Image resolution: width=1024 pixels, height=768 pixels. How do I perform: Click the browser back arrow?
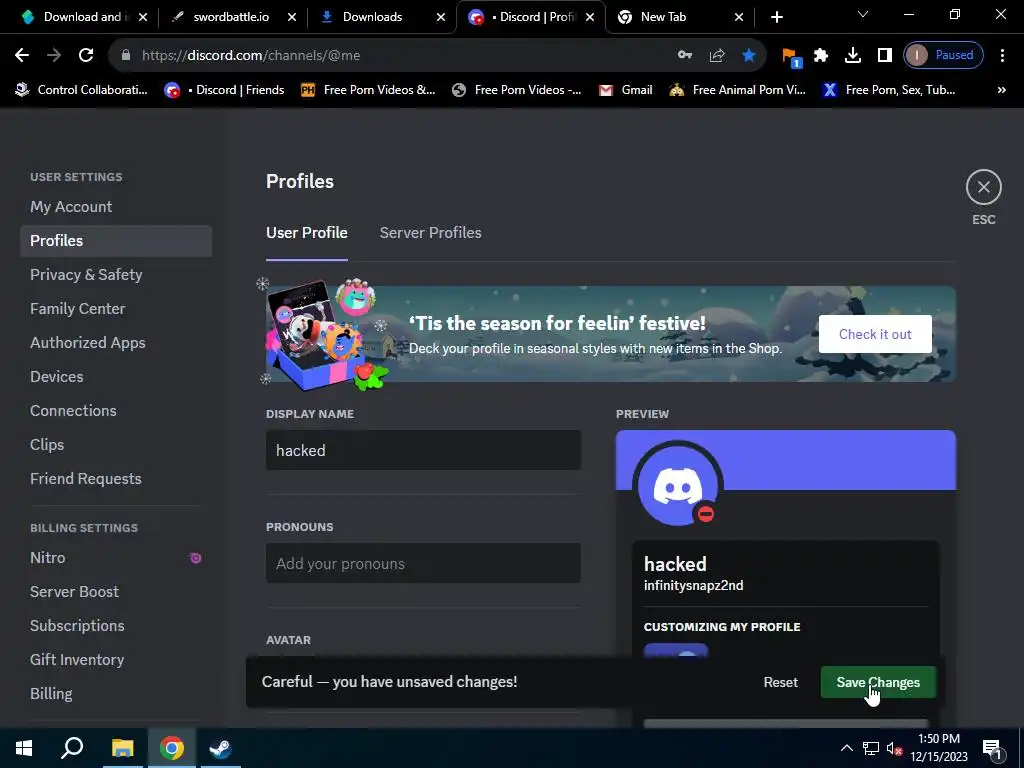click(22, 56)
